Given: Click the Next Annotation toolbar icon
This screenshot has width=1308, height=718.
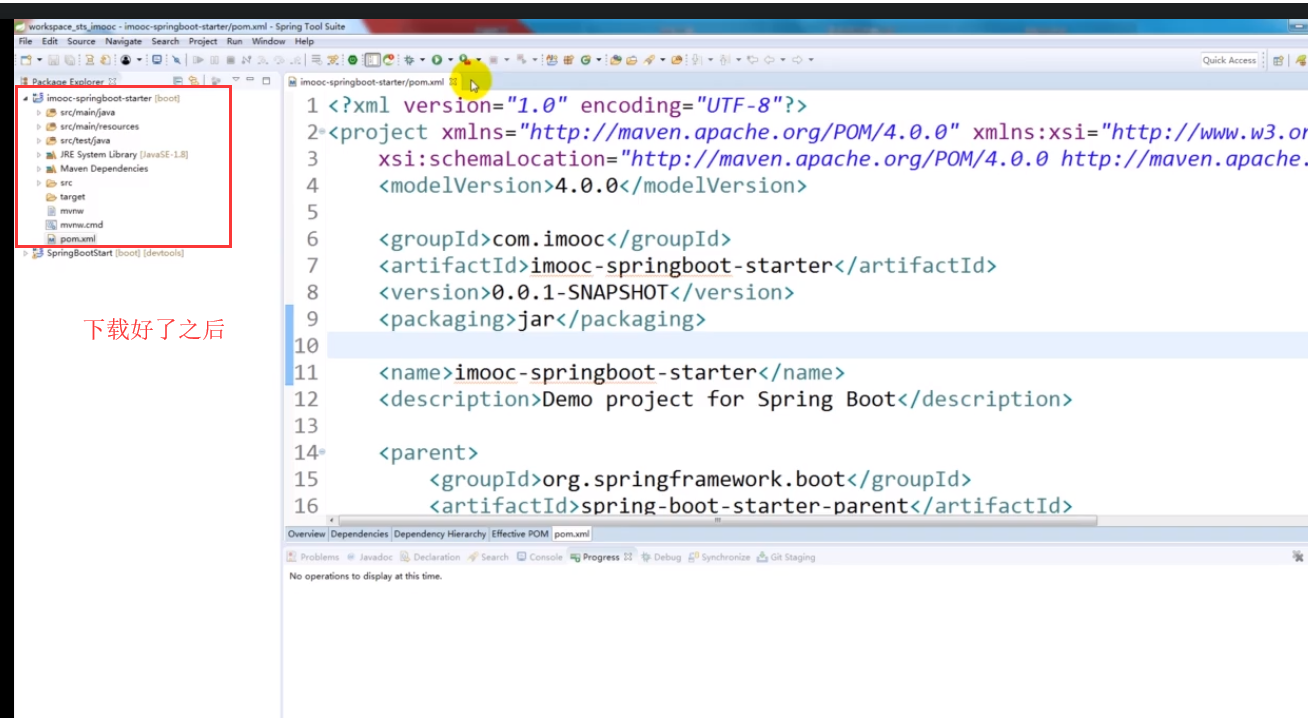Looking at the screenshot, I should [x=698, y=60].
